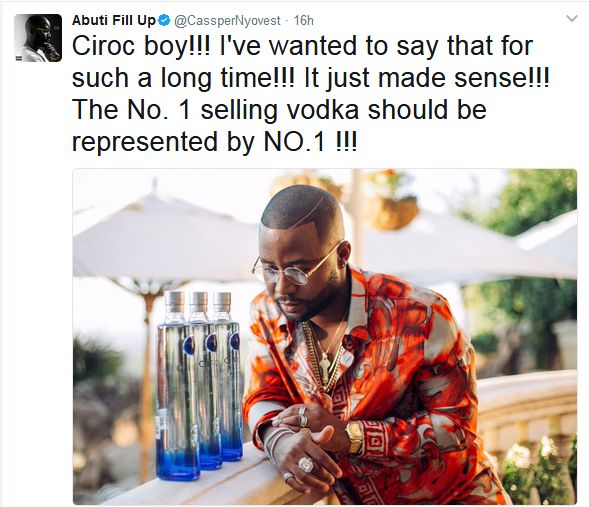Click the text 'represented by NO.1 !!!'

click(214, 142)
